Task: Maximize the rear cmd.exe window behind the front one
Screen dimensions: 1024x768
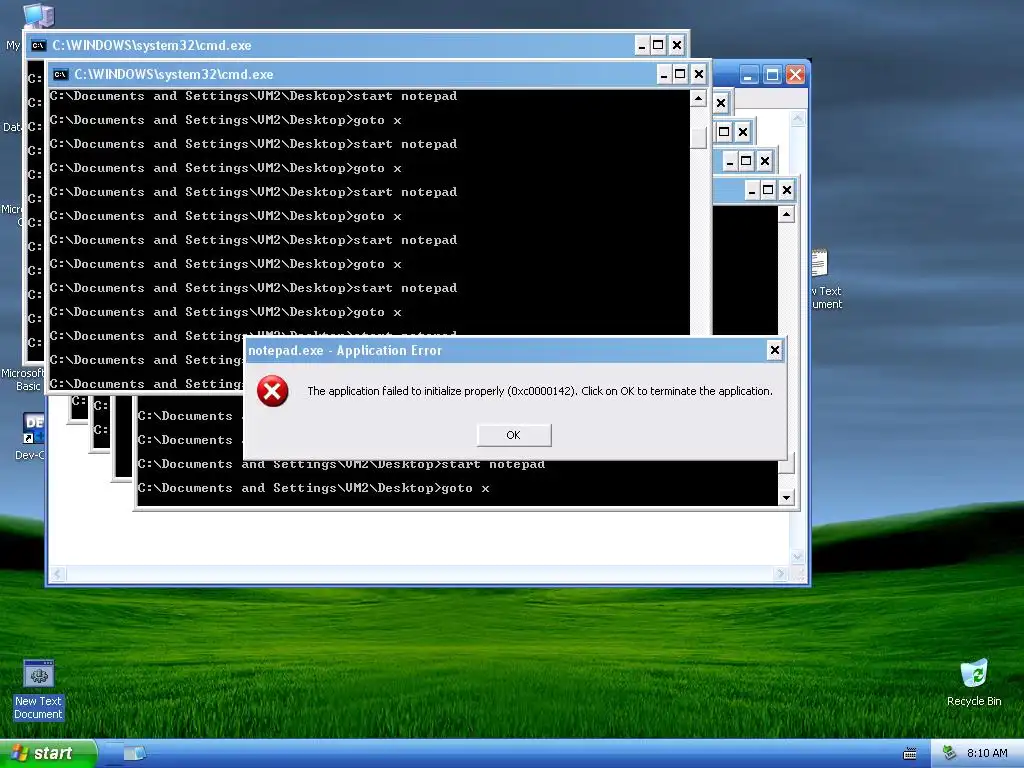Action: pyautogui.click(x=658, y=45)
